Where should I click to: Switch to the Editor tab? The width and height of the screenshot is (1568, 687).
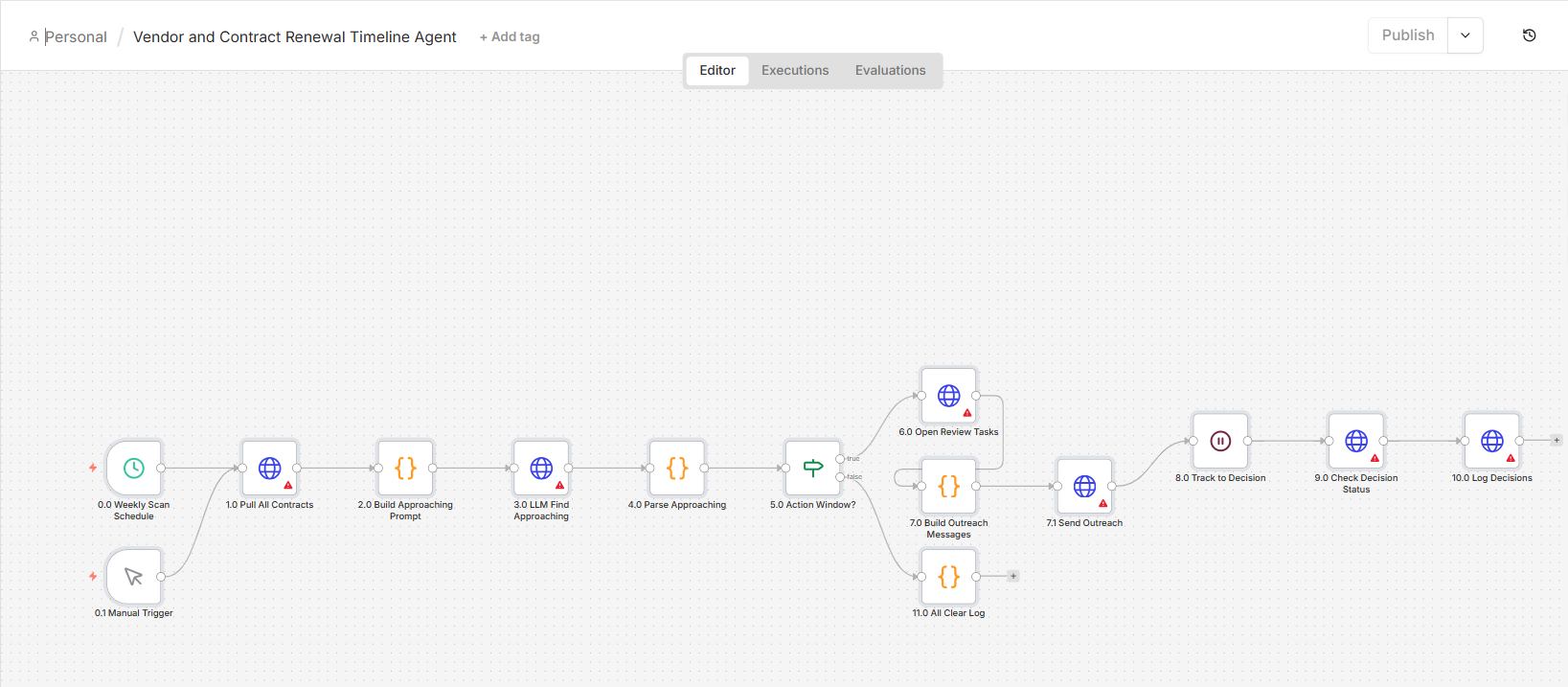click(717, 70)
